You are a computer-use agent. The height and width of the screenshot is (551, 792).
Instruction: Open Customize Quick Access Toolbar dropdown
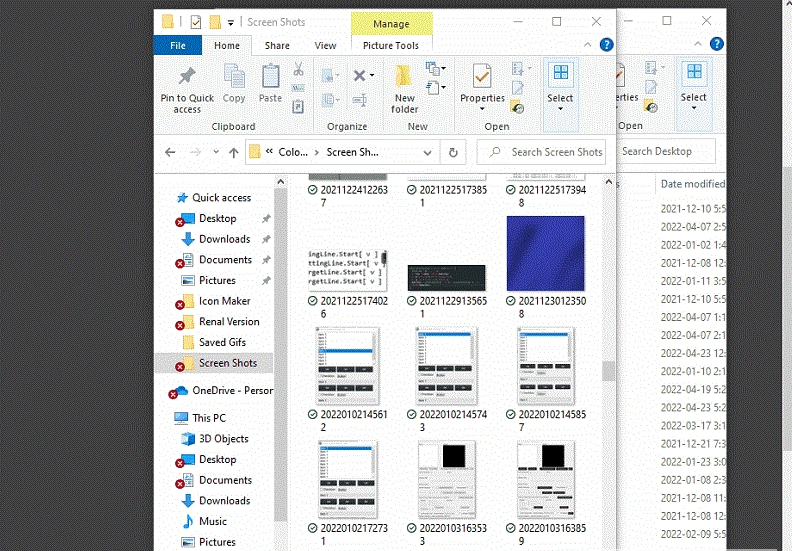tap(230, 22)
